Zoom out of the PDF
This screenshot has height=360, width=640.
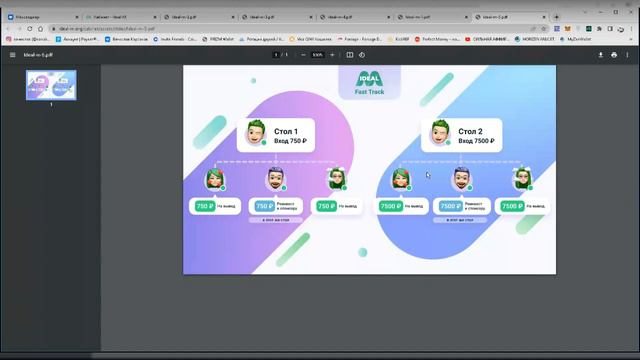(x=303, y=55)
